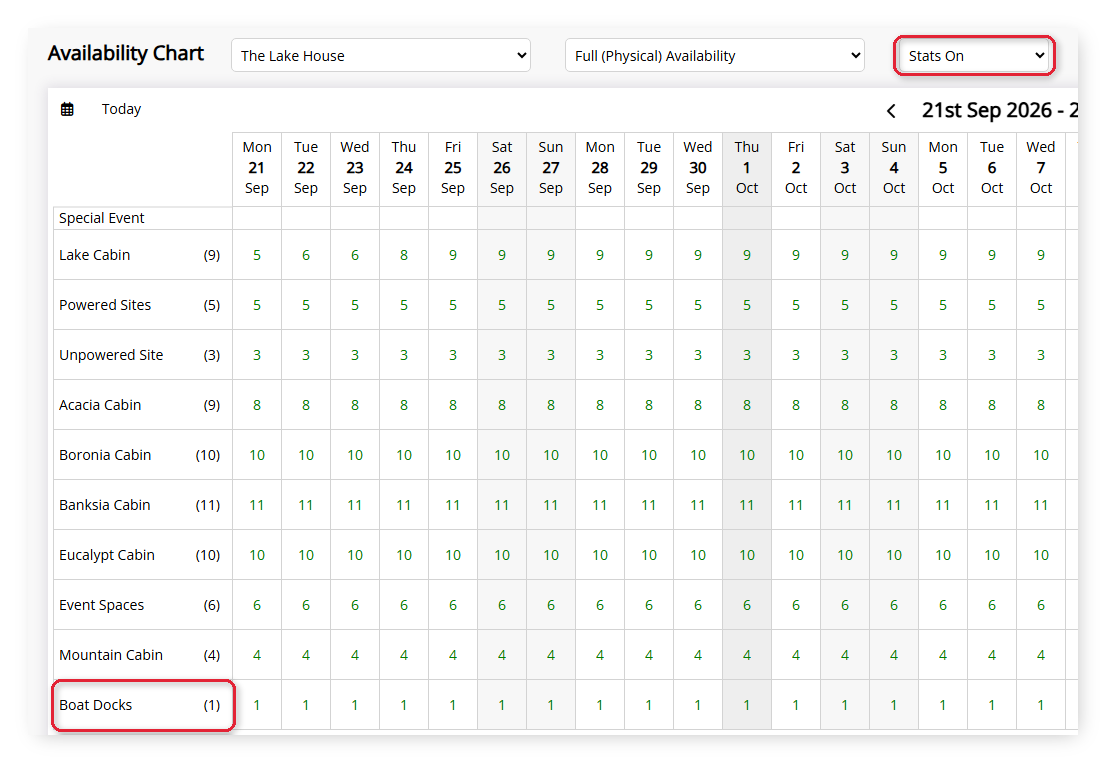Click Mountain Cabin availability for Wed 23 Sep
The image size is (1106, 763).
tap(355, 655)
